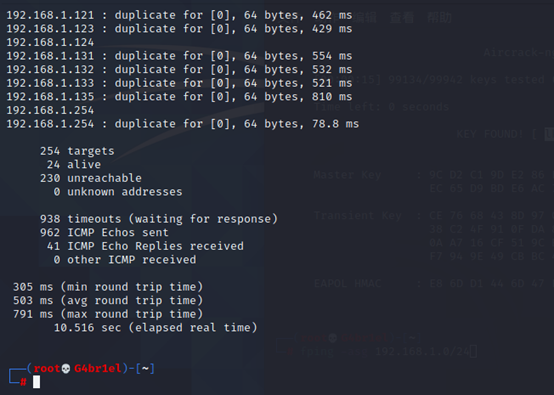Open the faint 查看 menu behind the terminal

[402, 17]
